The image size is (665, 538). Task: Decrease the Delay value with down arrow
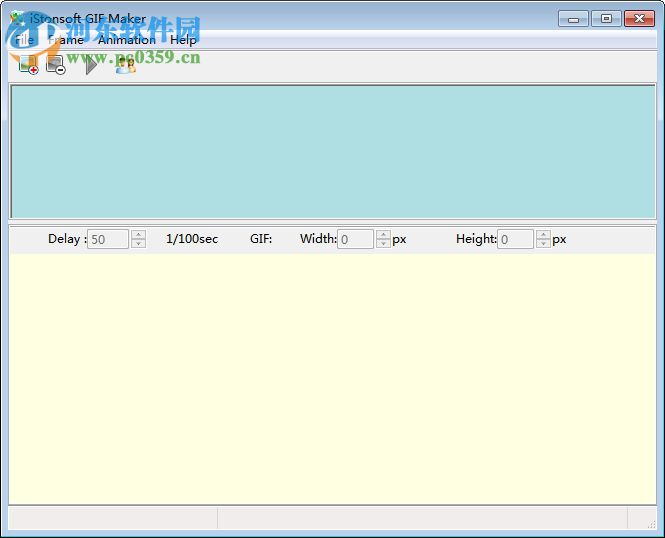coord(138,244)
